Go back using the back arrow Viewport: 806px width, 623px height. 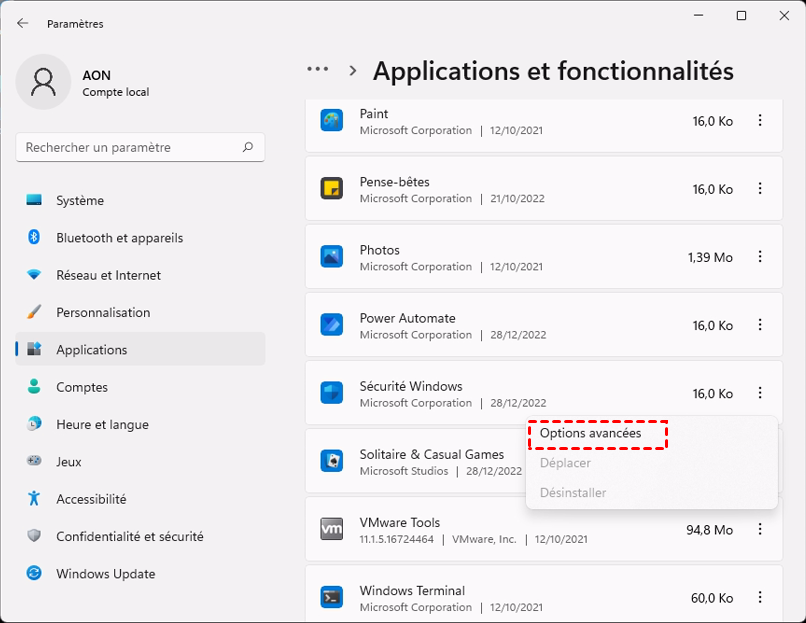point(23,23)
